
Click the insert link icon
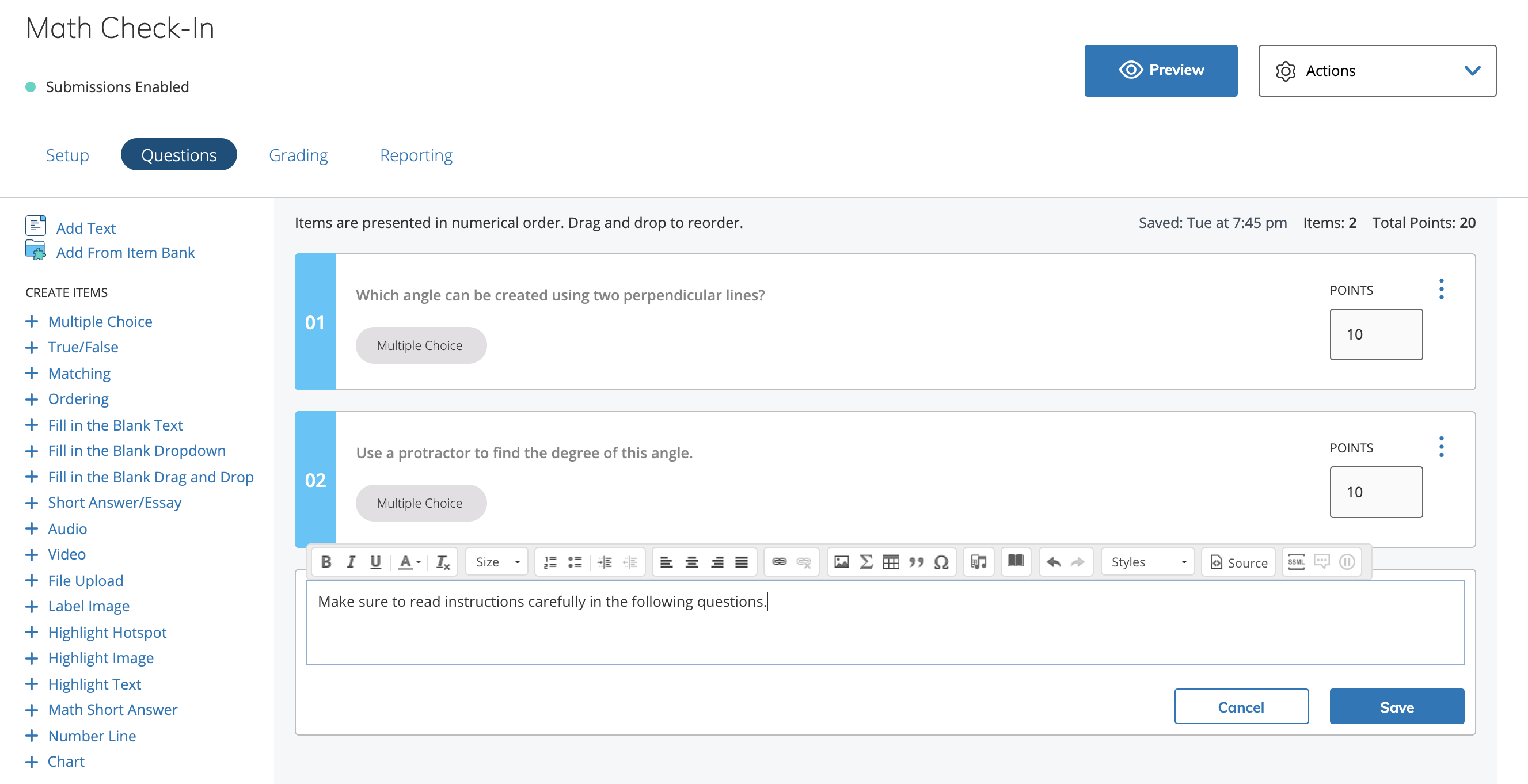coord(779,562)
